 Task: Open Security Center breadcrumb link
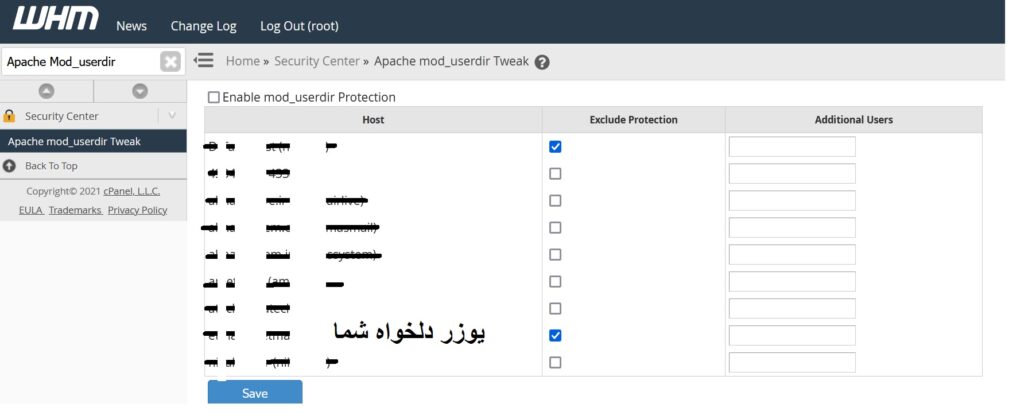(x=316, y=61)
